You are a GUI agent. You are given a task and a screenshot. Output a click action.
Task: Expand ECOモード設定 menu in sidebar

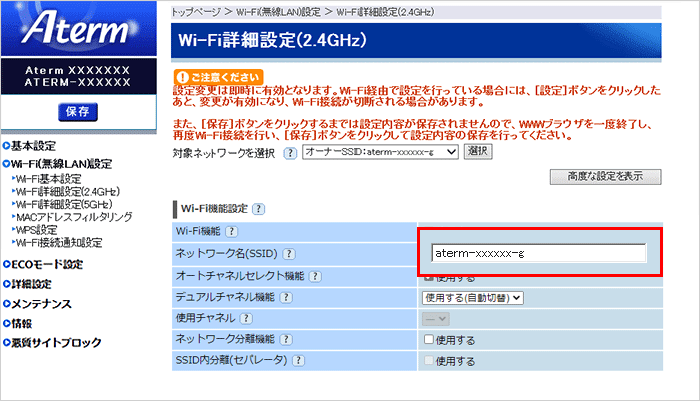[x=46, y=265]
